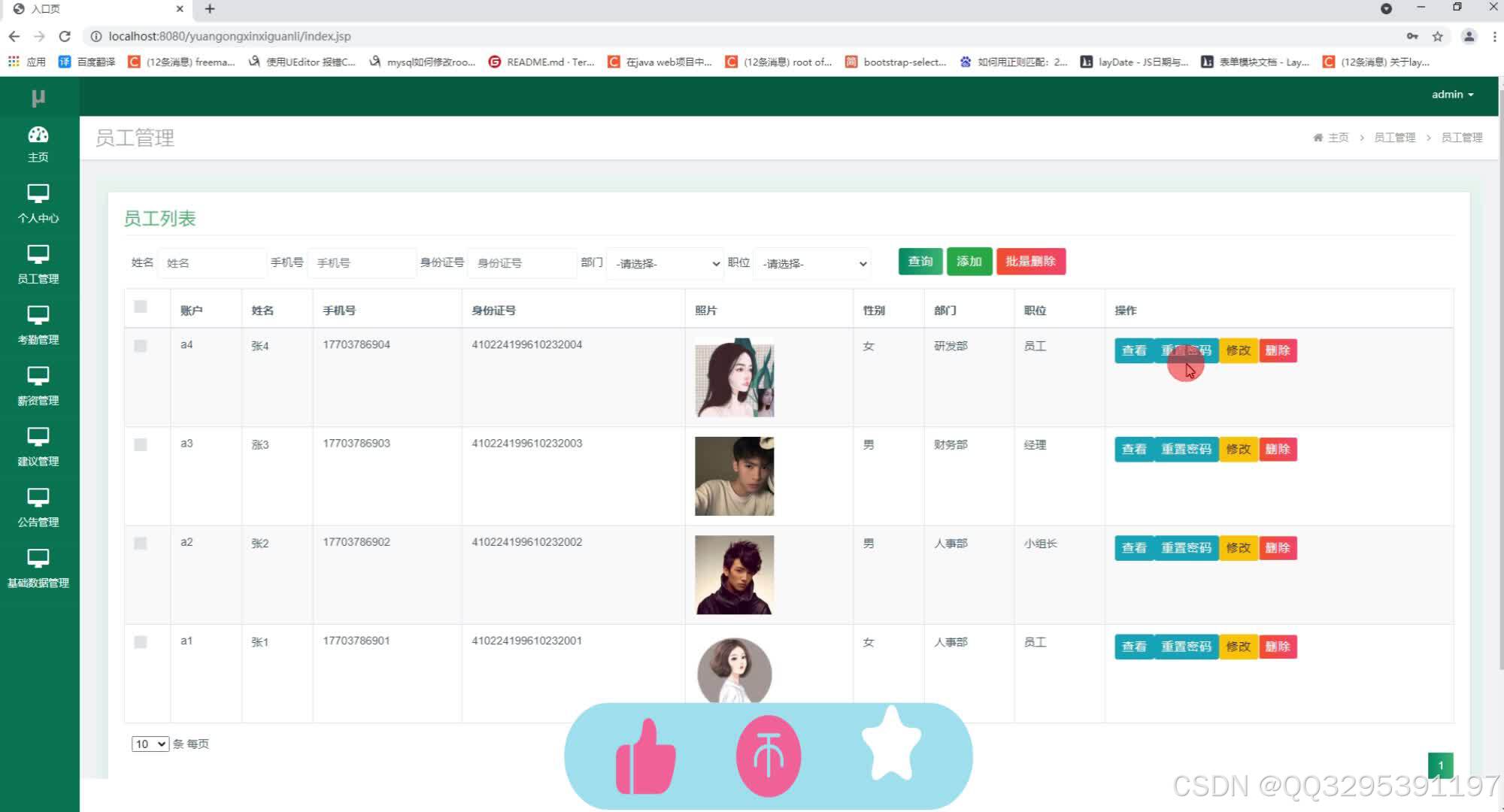The width and height of the screenshot is (1504, 812).
Task: Open the 主页 dashboard sidebar icon
Action: 38,144
